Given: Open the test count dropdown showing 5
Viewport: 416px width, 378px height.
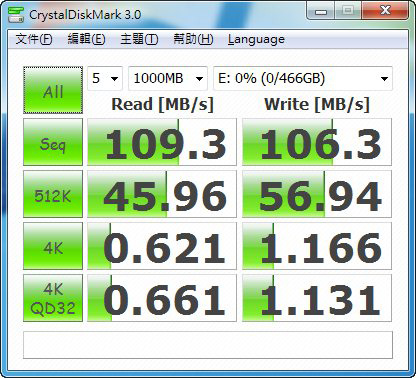Looking at the screenshot, I should (105, 79).
